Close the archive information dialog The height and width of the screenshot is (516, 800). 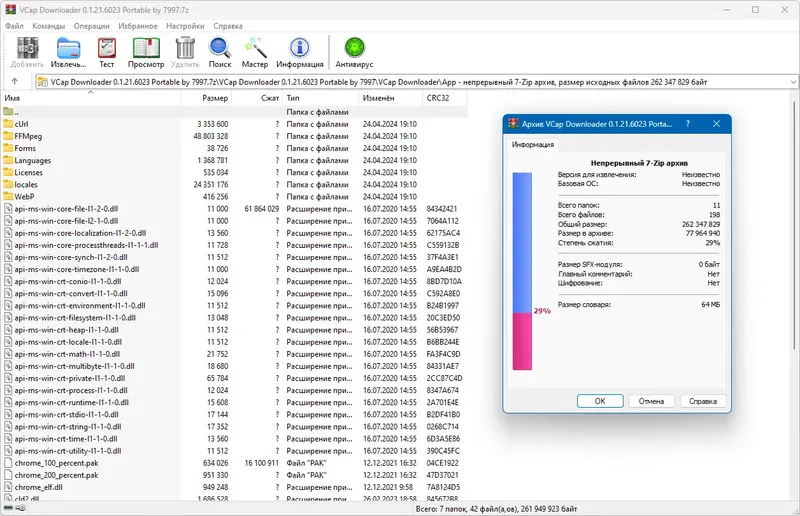coord(716,124)
